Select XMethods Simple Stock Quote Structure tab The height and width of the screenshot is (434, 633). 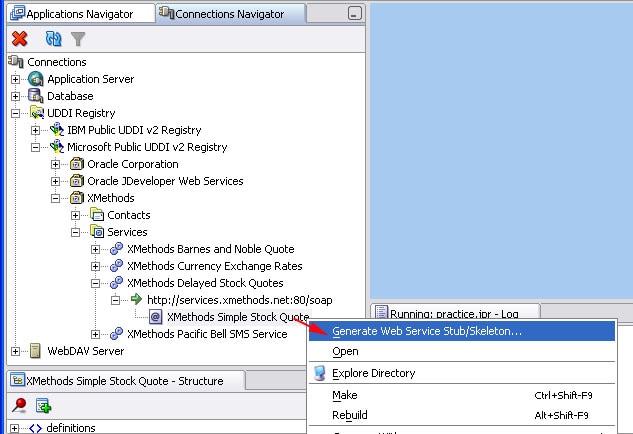(126, 381)
